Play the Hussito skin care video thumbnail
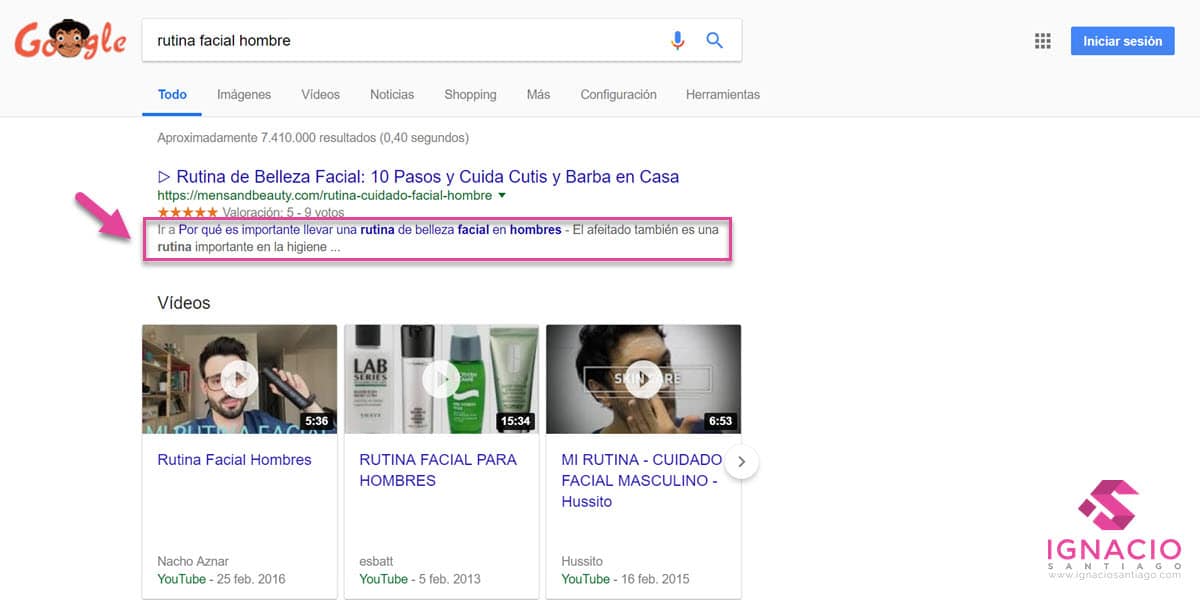 (x=644, y=378)
